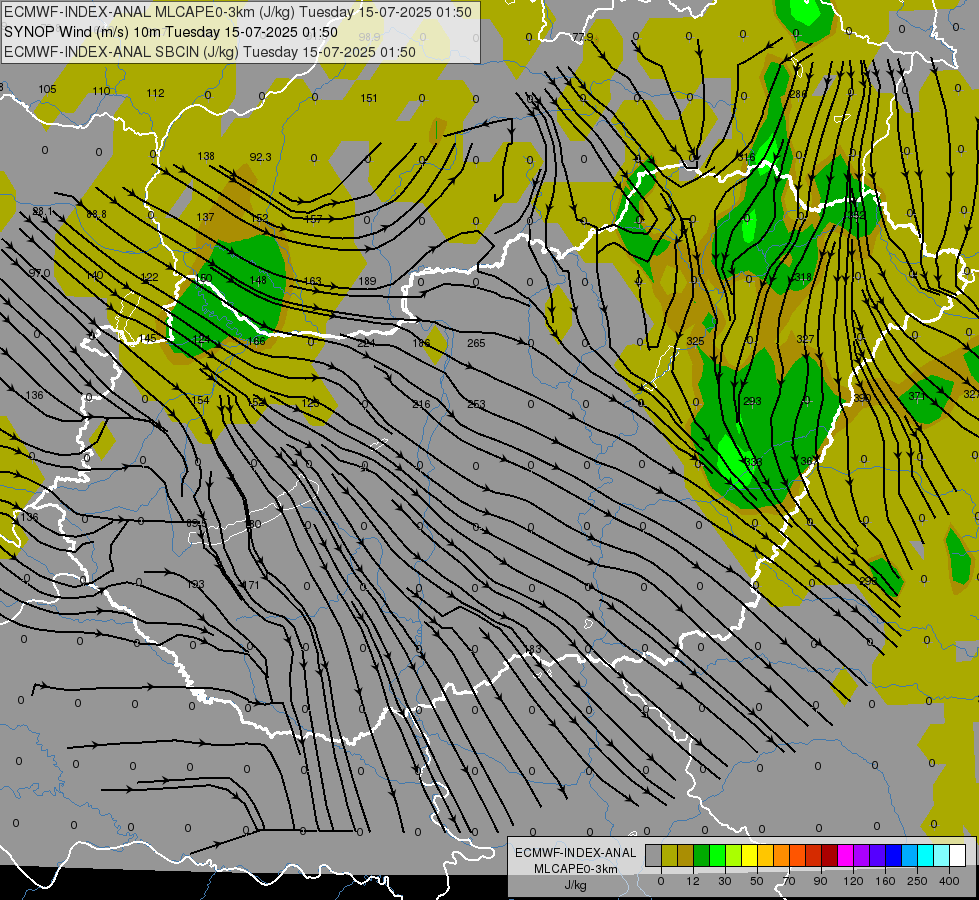Click the legend unit J/kg
The image size is (979, 900).
[576, 885]
